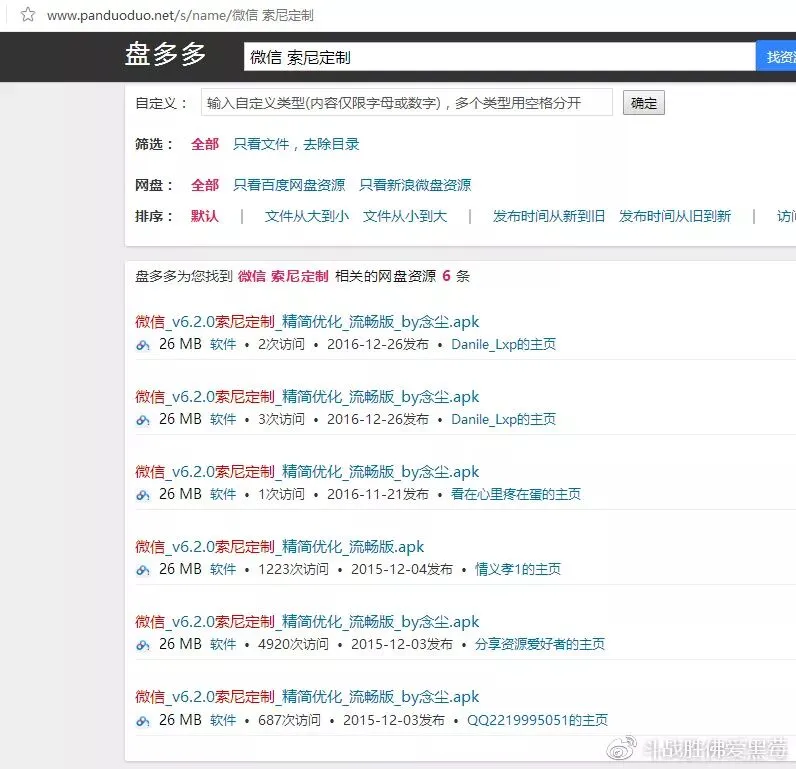Click cloud disk icon of 3次访问 result
Image resolution: width=796 pixels, height=769 pixels.
(x=143, y=420)
